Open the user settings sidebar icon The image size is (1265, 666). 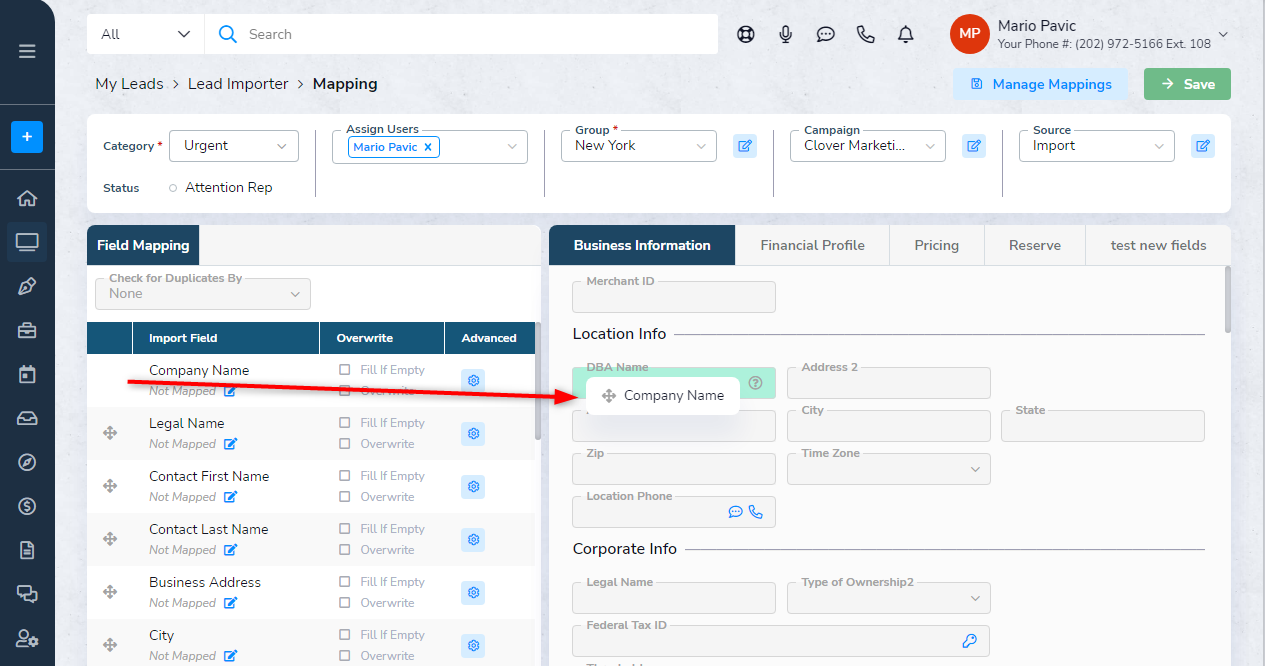click(x=27, y=638)
